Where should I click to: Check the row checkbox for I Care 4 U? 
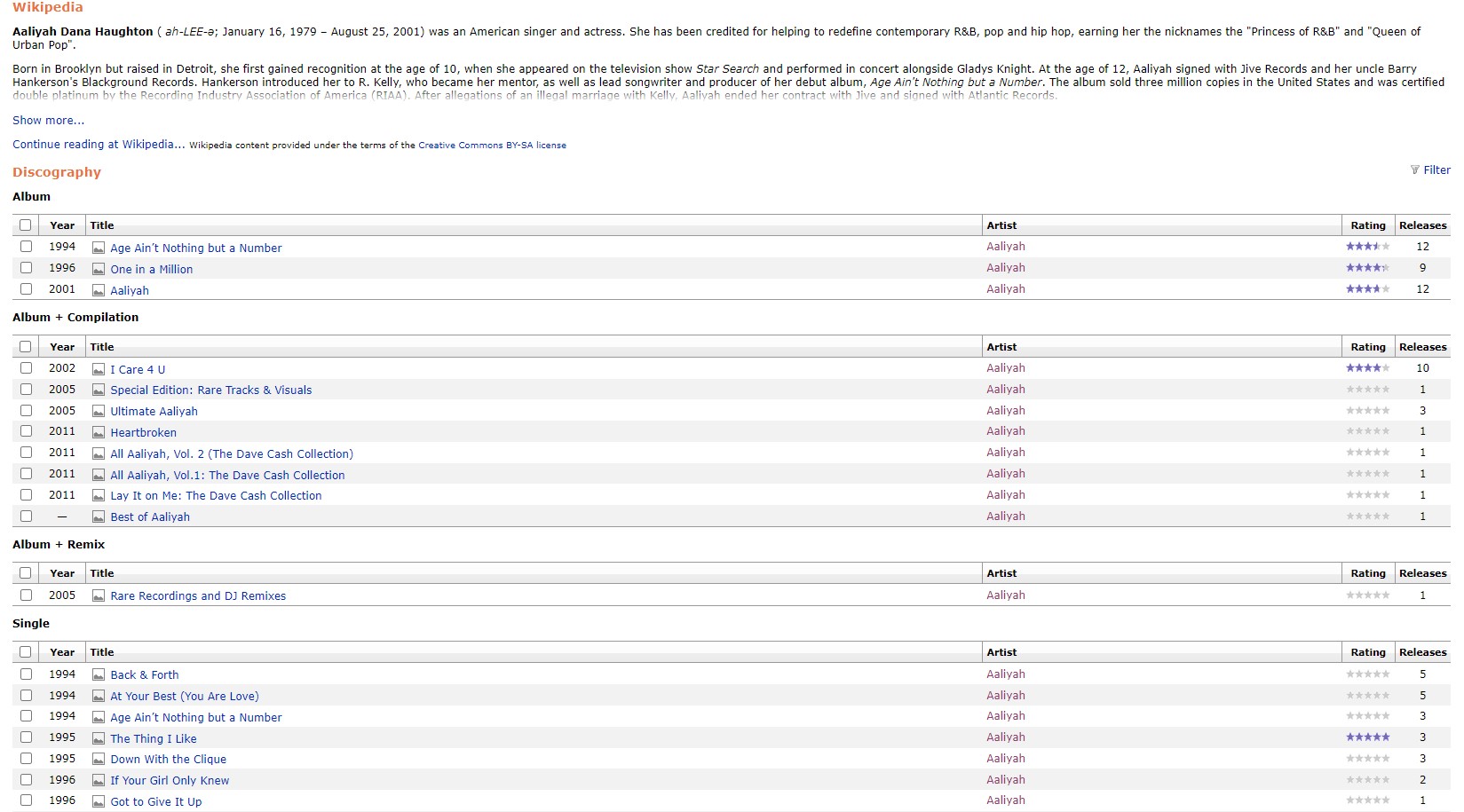pos(26,367)
